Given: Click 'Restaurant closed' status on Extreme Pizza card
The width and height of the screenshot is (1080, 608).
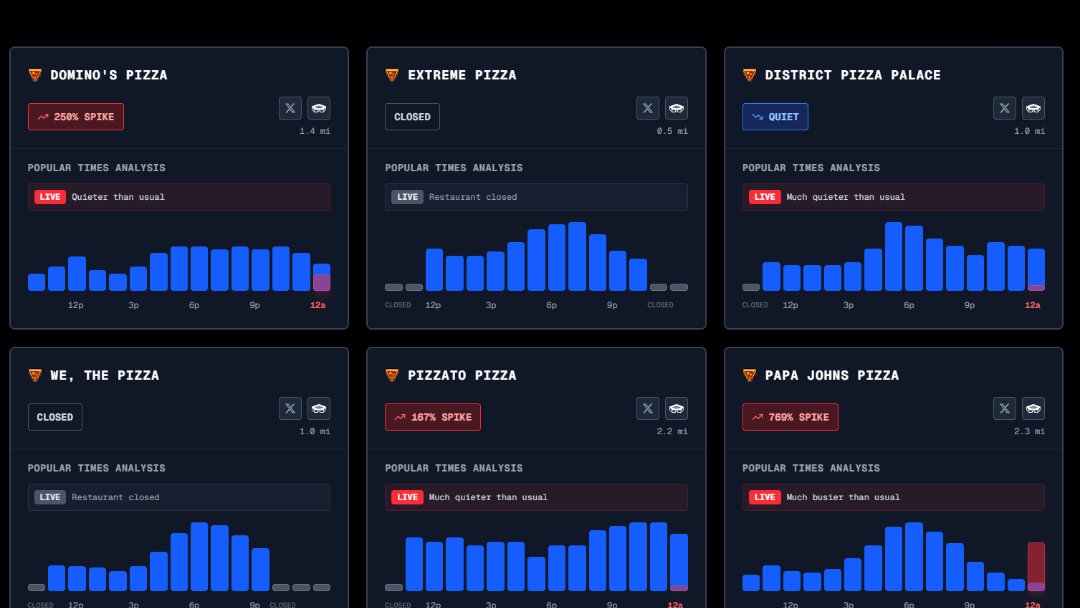Looking at the screenshot, I should [x=472, y=197].
